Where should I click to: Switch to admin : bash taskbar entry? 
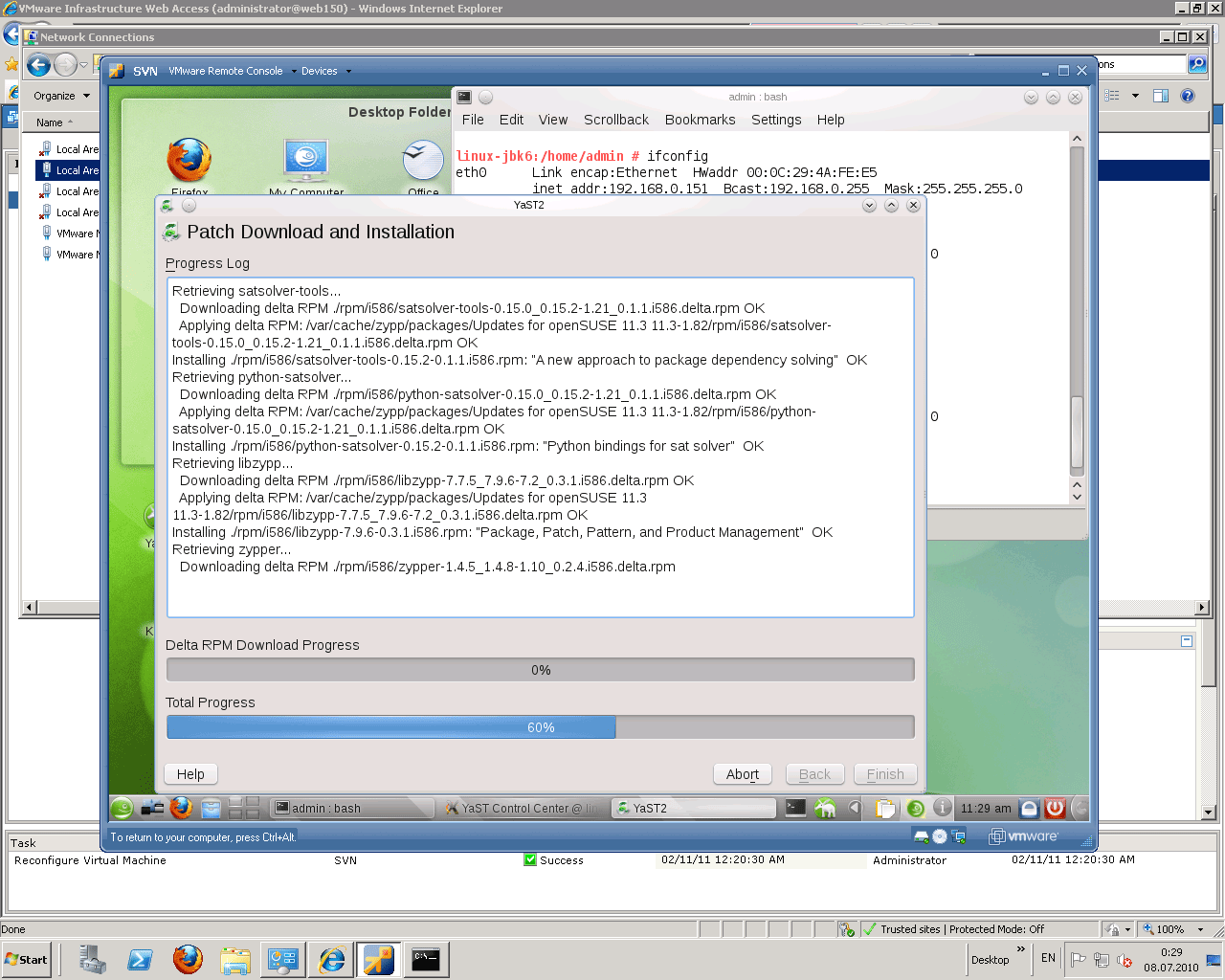coord(351,809)
